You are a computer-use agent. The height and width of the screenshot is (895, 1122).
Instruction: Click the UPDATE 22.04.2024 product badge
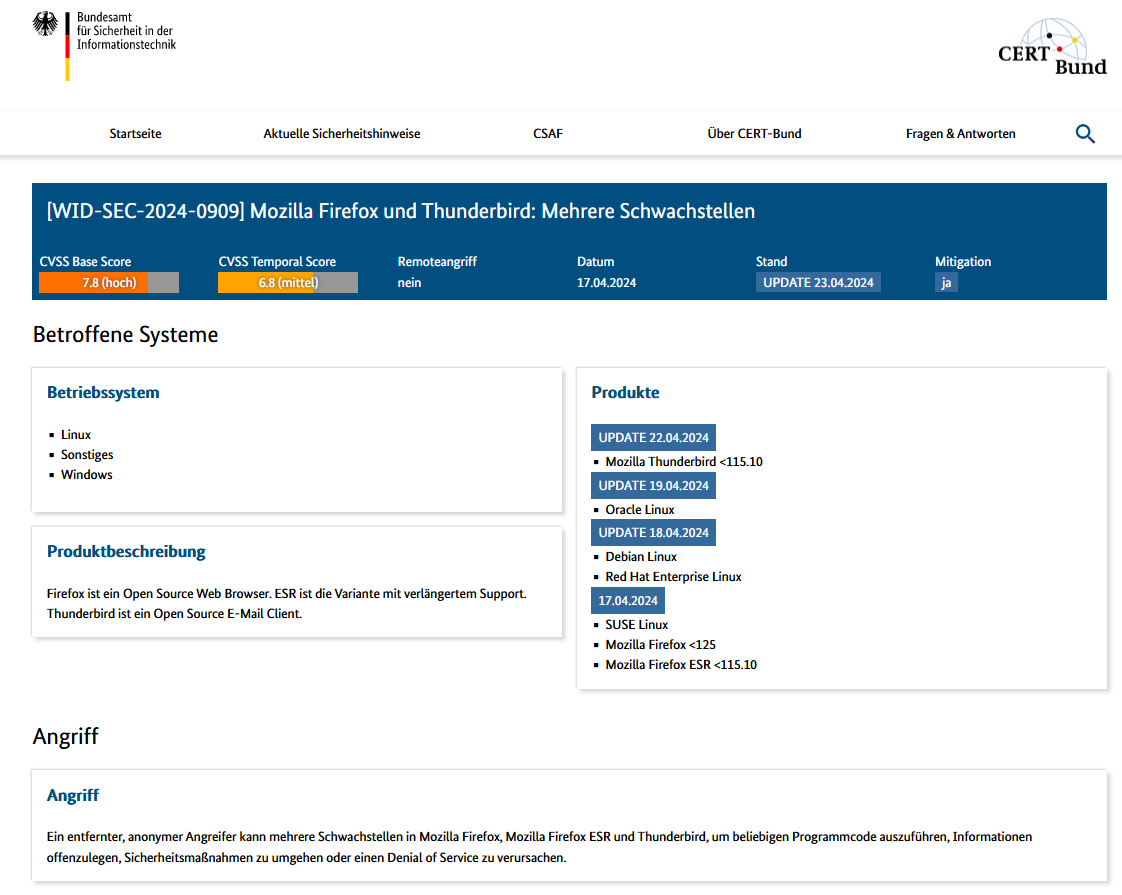[653, 438]
